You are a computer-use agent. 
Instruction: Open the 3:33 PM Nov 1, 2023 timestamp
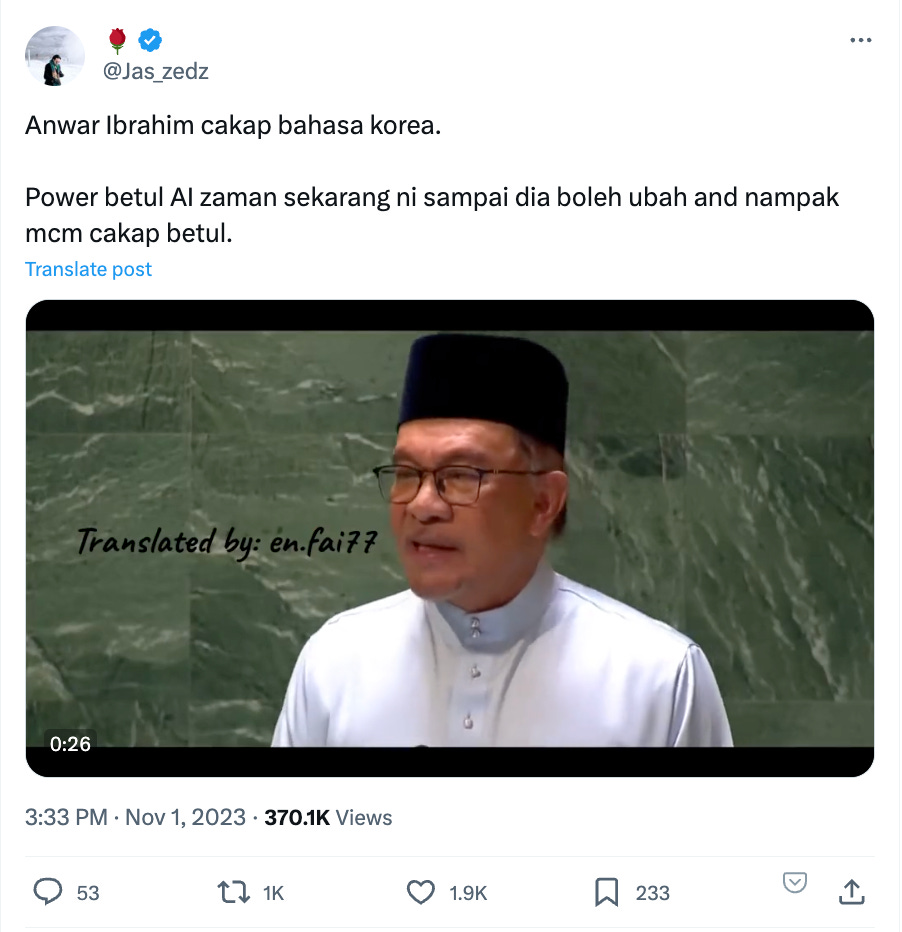[135, 817]
